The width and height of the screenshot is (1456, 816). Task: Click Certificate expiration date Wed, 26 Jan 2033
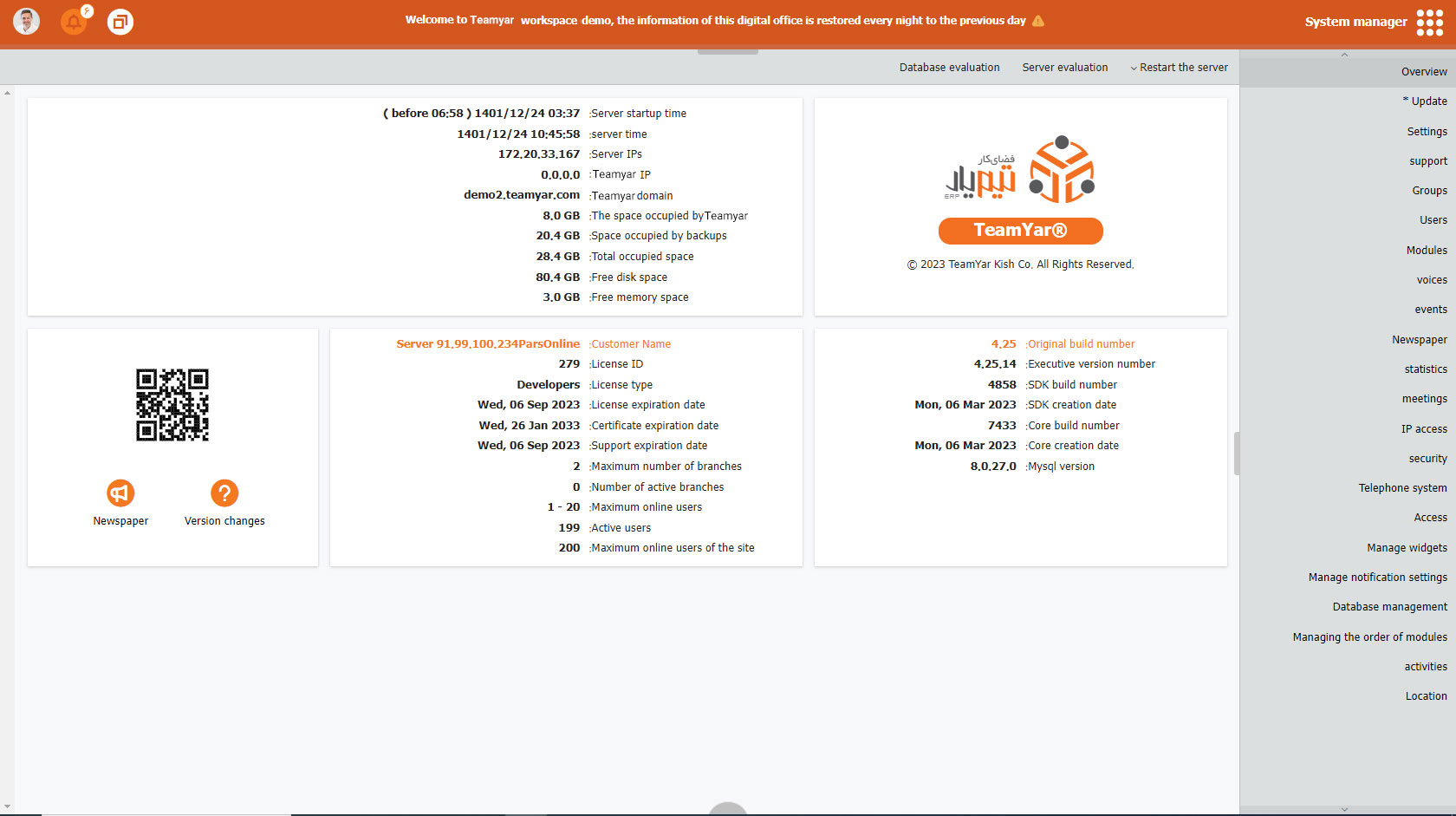click(x=530, y=426)
